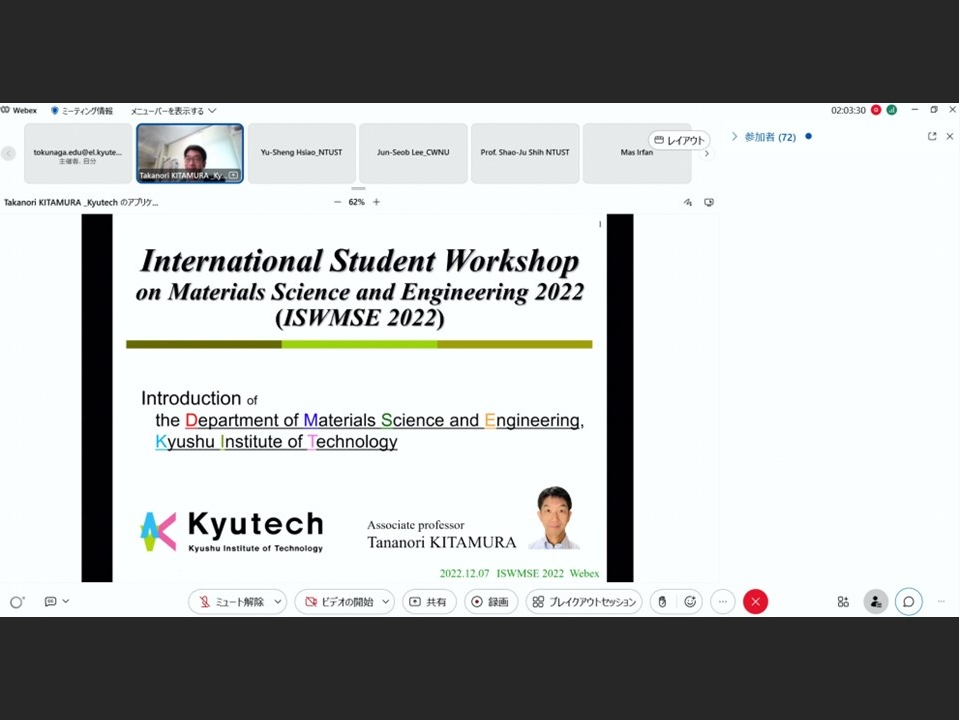The image size is (960, 721).
Task: Click the Webex logo in the title bar
Action: coord(19,111)
